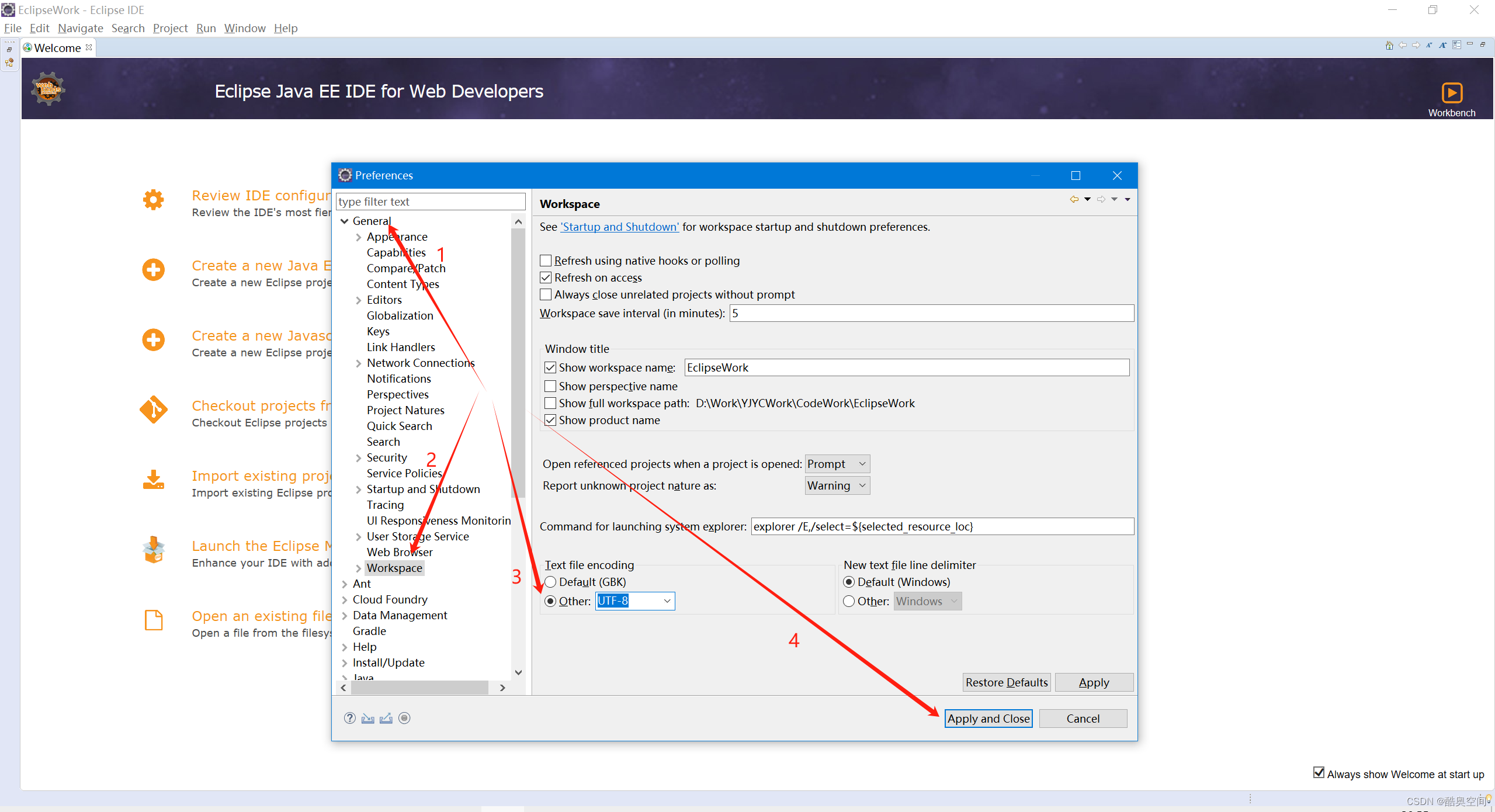Reduce font size in Welcome toolbar
Viewport: 1495px width, 812px height.
[x=1429, y=45]
